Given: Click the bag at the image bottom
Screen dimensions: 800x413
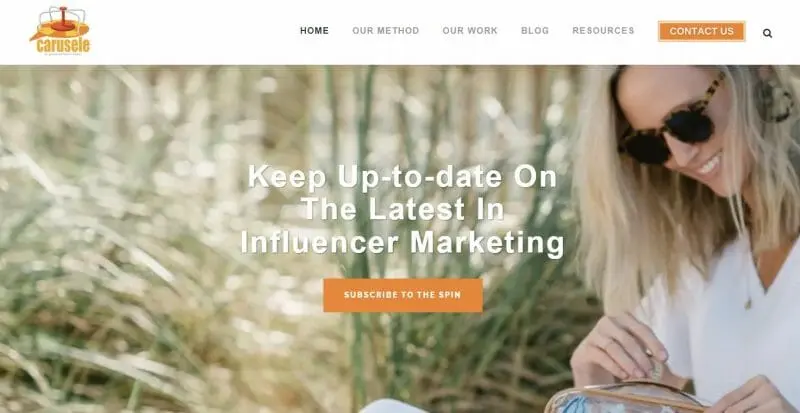Looking at the screenshot, I should tap(623, 399).
